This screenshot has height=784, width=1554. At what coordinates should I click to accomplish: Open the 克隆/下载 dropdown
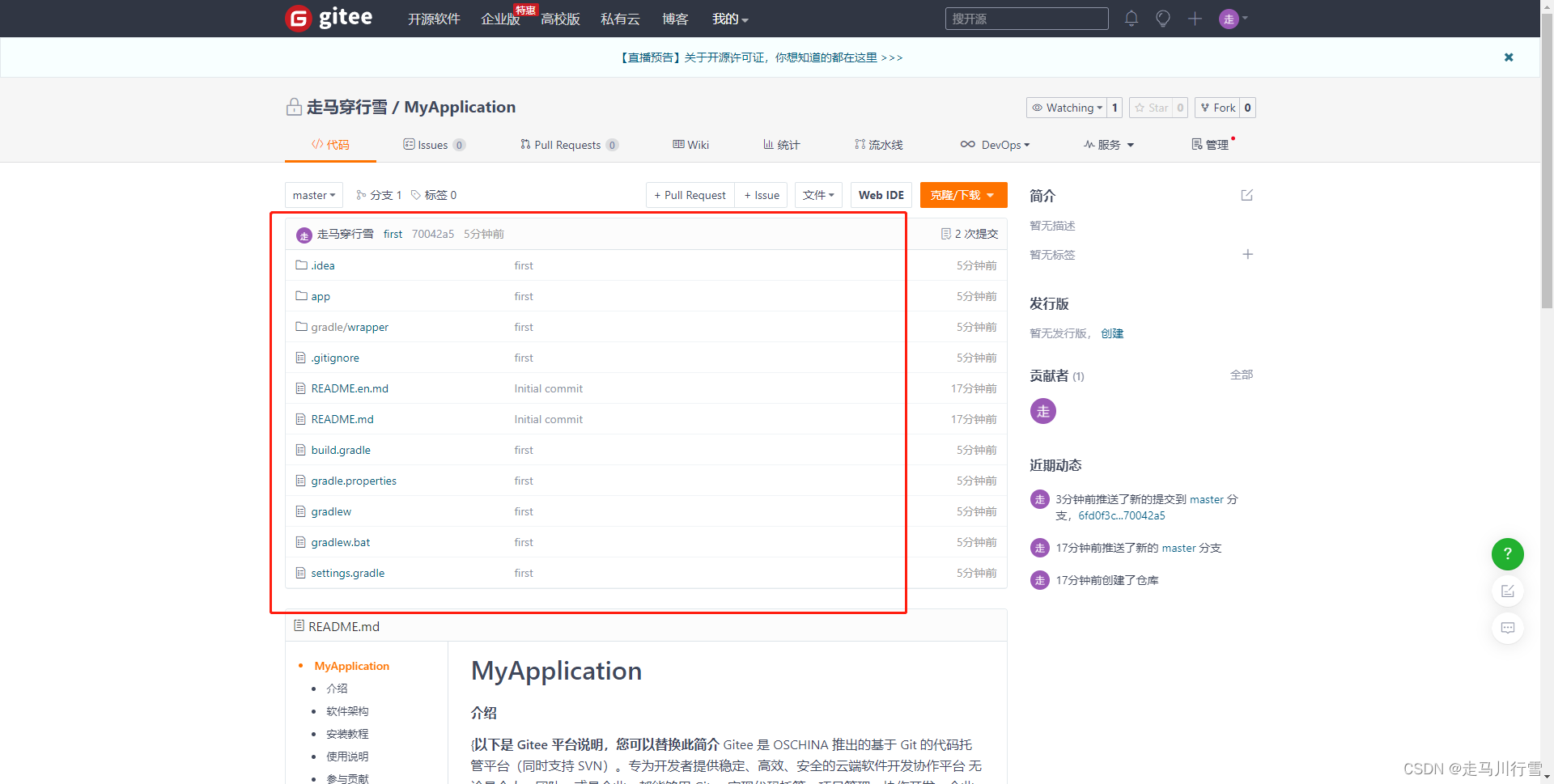(963, 195)
